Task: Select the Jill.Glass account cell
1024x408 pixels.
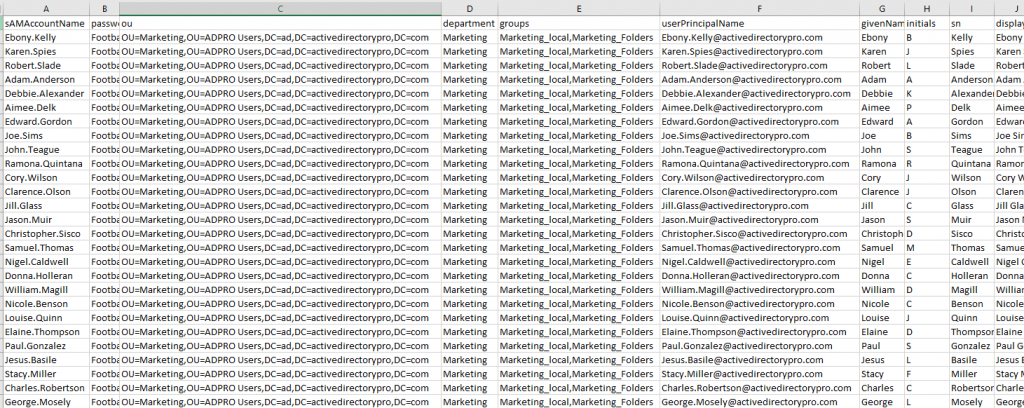Action: [x=46, y=206]
